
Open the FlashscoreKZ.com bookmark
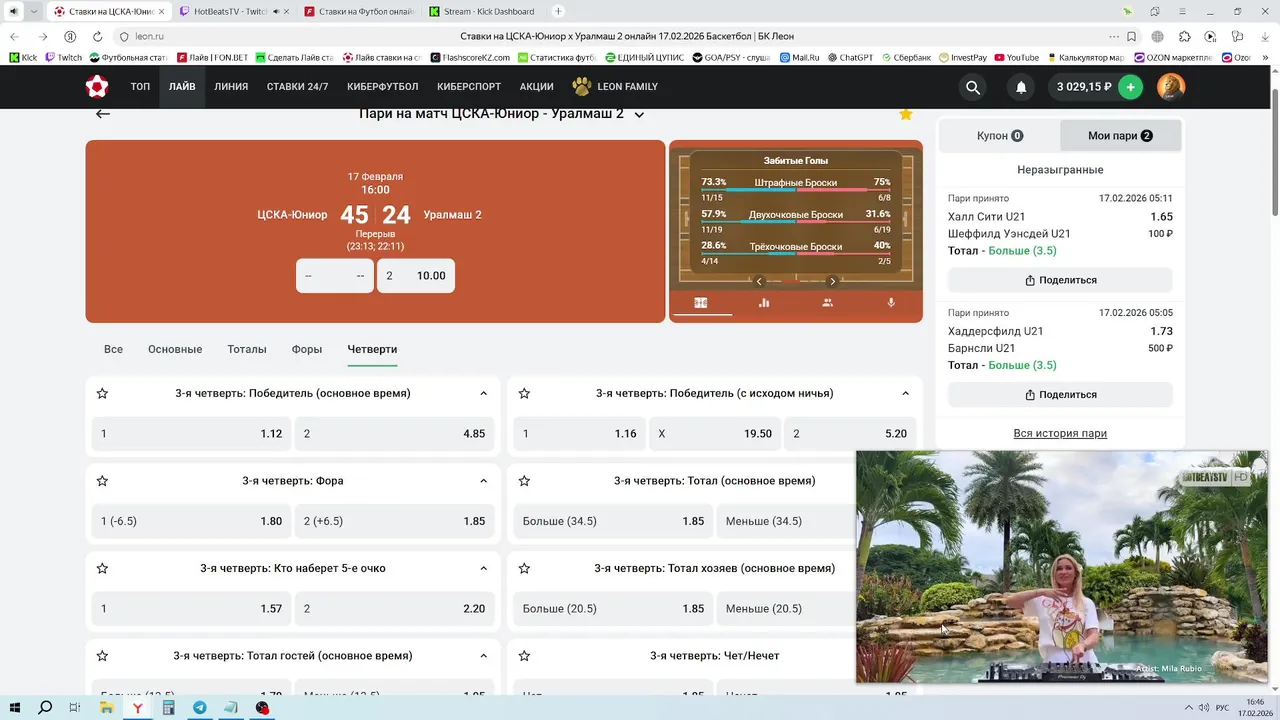click(470, 58)
